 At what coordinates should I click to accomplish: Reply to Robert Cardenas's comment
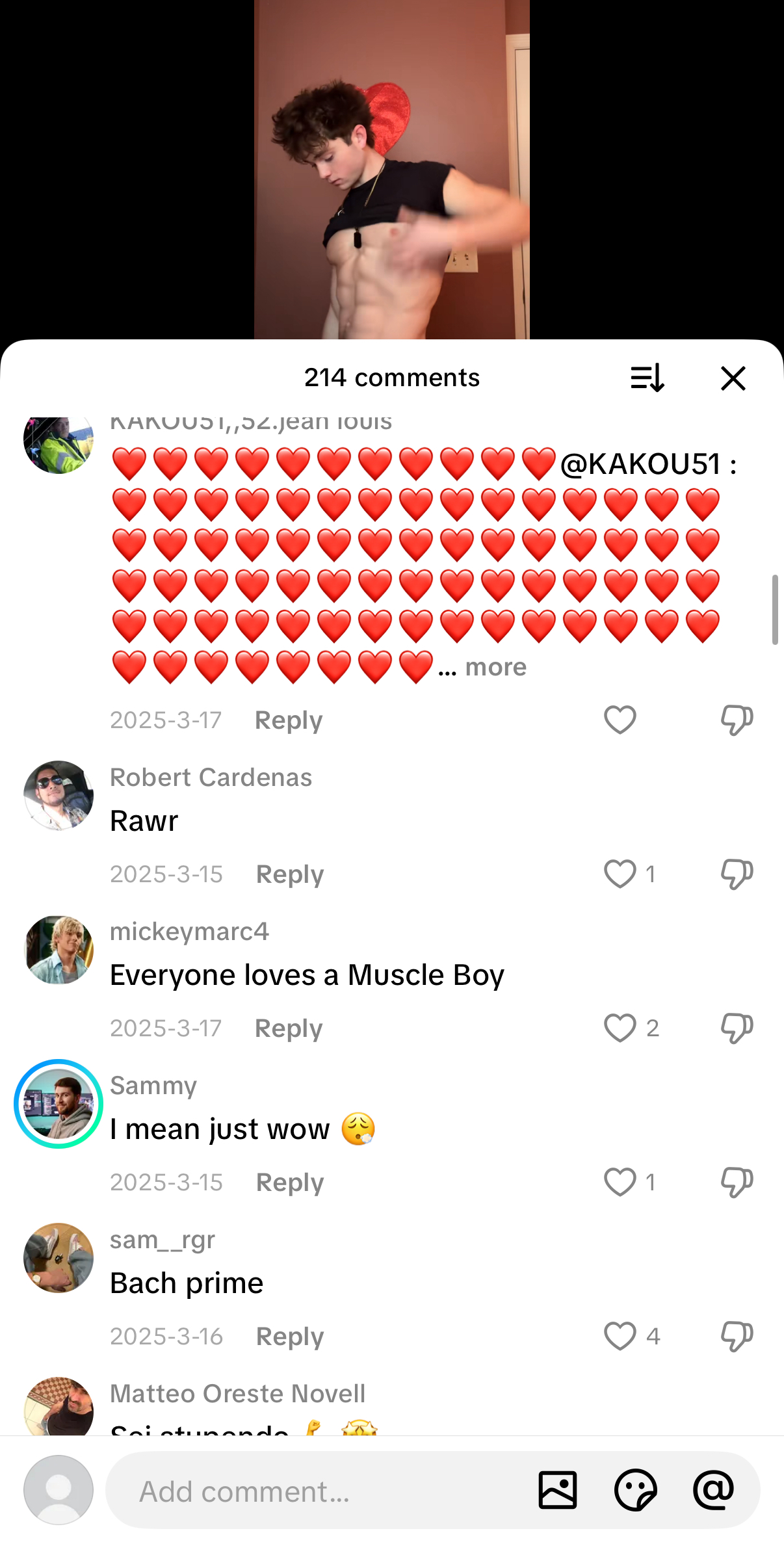[x=290, y=874]
